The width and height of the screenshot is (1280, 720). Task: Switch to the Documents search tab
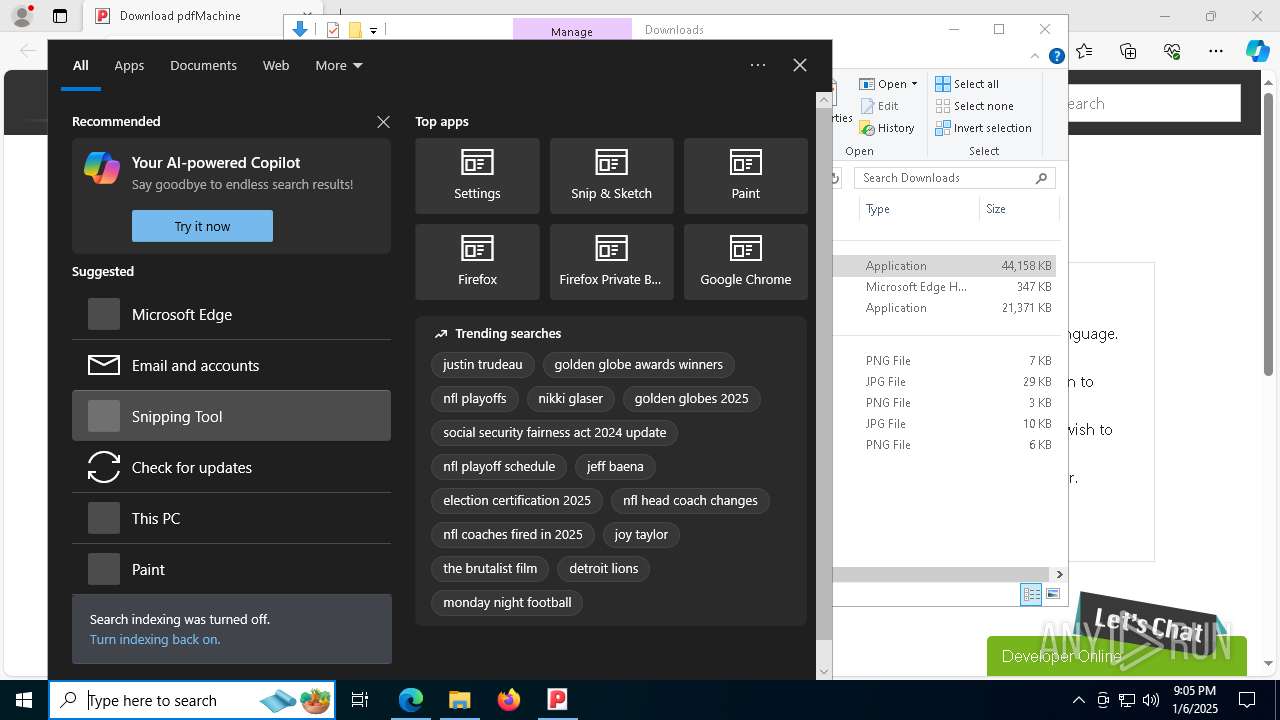[x=203, y=65]
